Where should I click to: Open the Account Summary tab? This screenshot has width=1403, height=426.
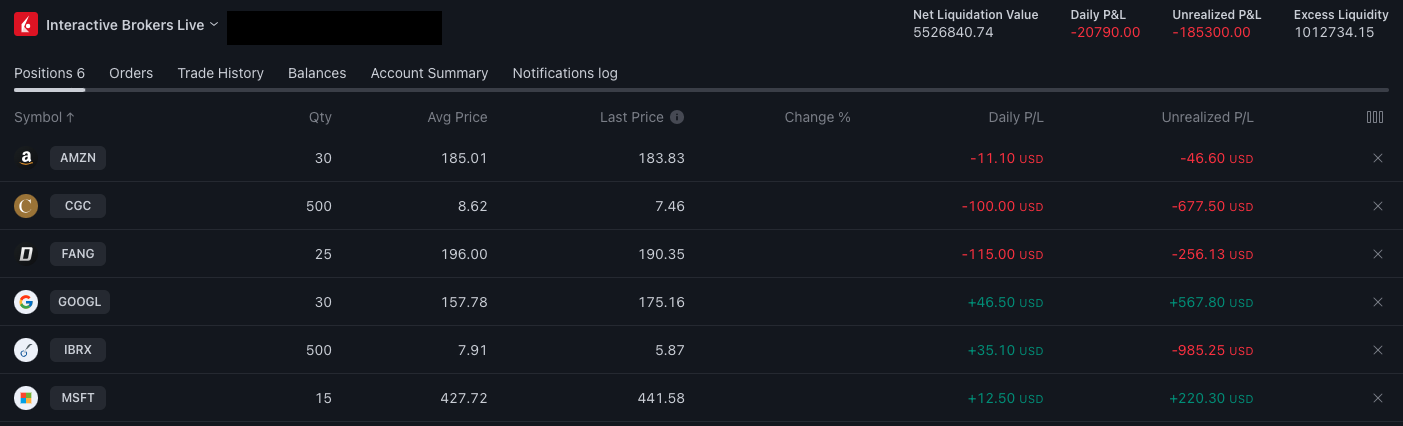click(x=429, y=73)
